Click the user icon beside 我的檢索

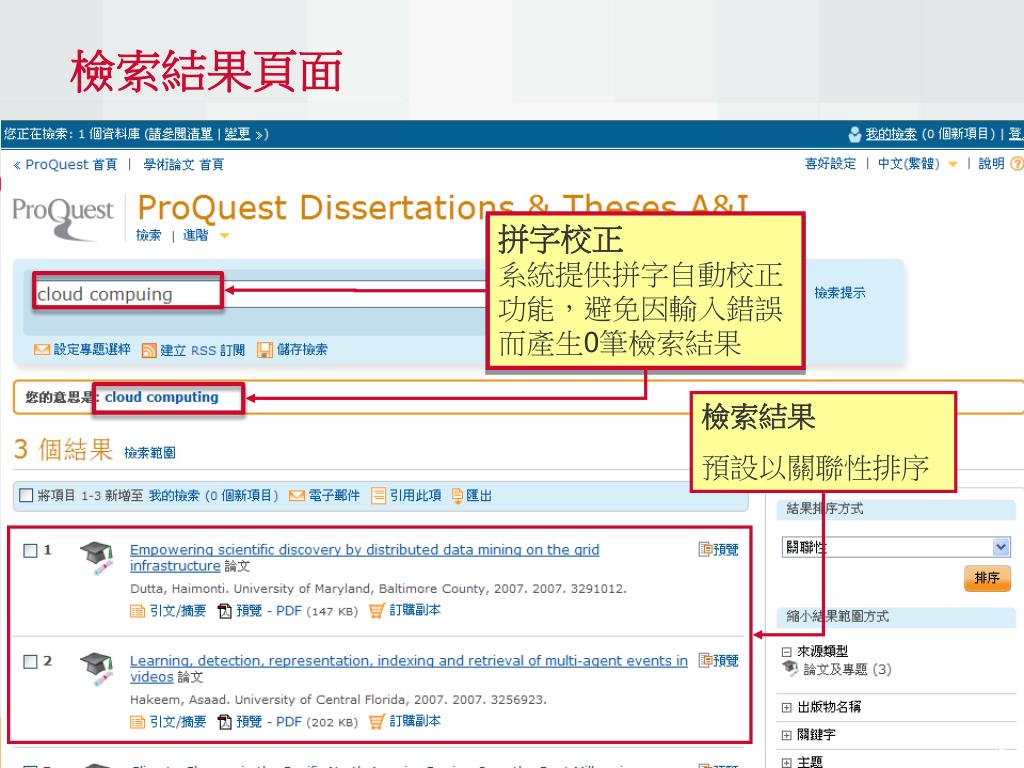(854, 135)
